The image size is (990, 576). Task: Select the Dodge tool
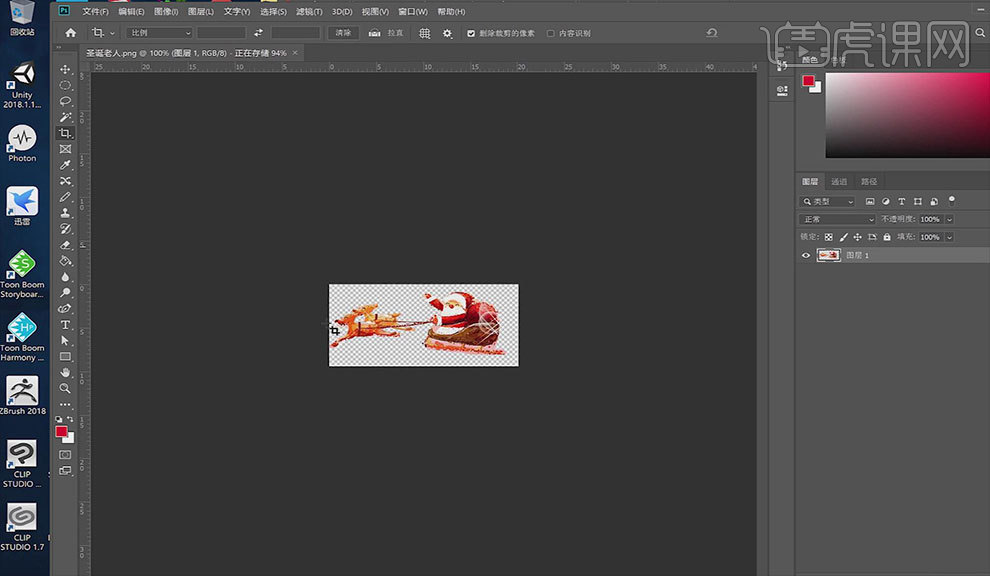click(65, 293)
